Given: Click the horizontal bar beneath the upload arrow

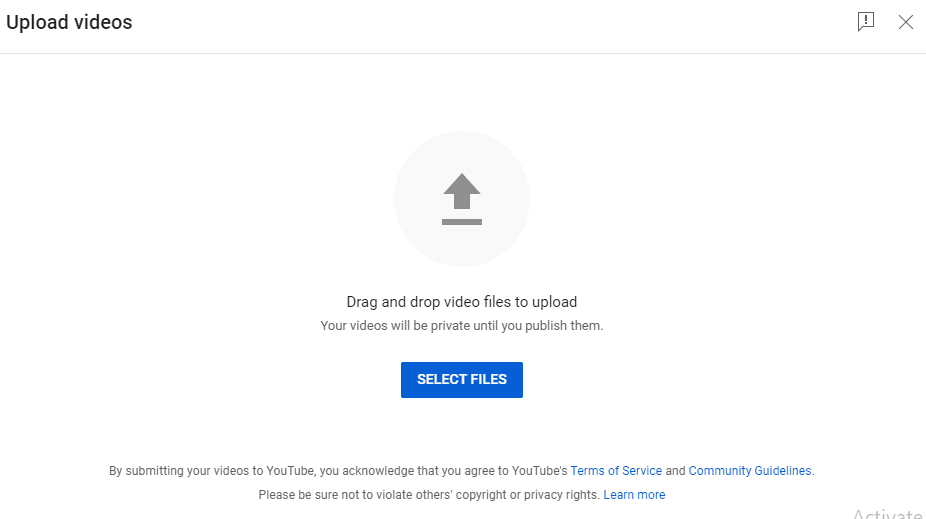Looking at the screenshot, I should (462, 221).
